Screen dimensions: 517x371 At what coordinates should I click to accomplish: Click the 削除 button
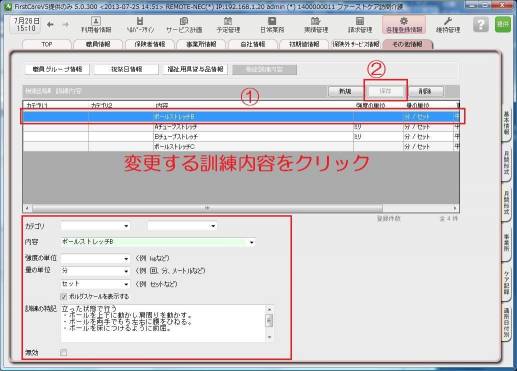[425, 91]
